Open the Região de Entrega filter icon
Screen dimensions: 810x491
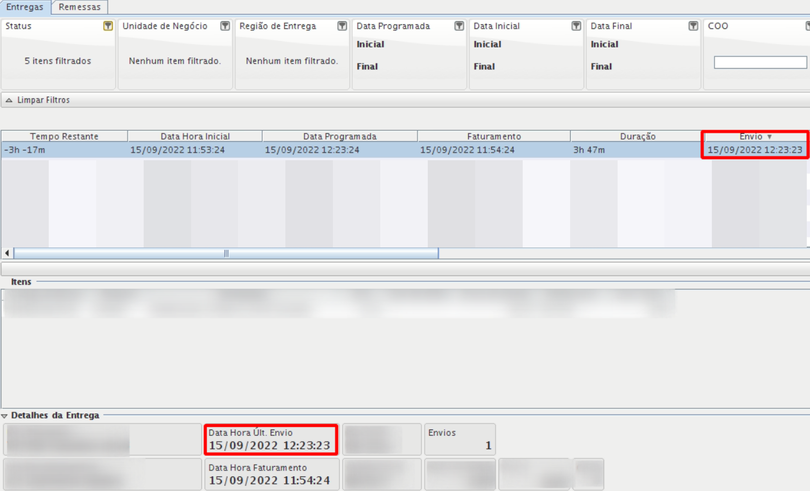pos(342,27)
